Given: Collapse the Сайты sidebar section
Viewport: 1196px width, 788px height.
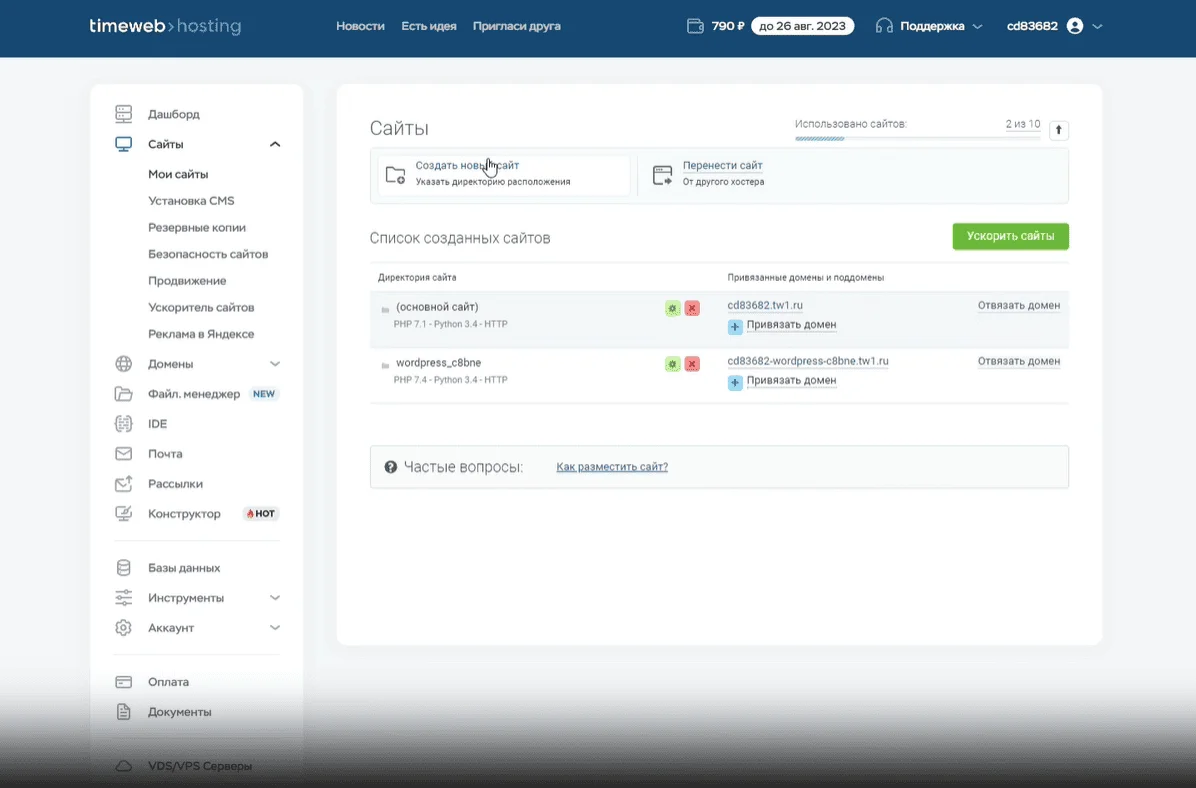Looking at the screenshot, I should point(275,144).
